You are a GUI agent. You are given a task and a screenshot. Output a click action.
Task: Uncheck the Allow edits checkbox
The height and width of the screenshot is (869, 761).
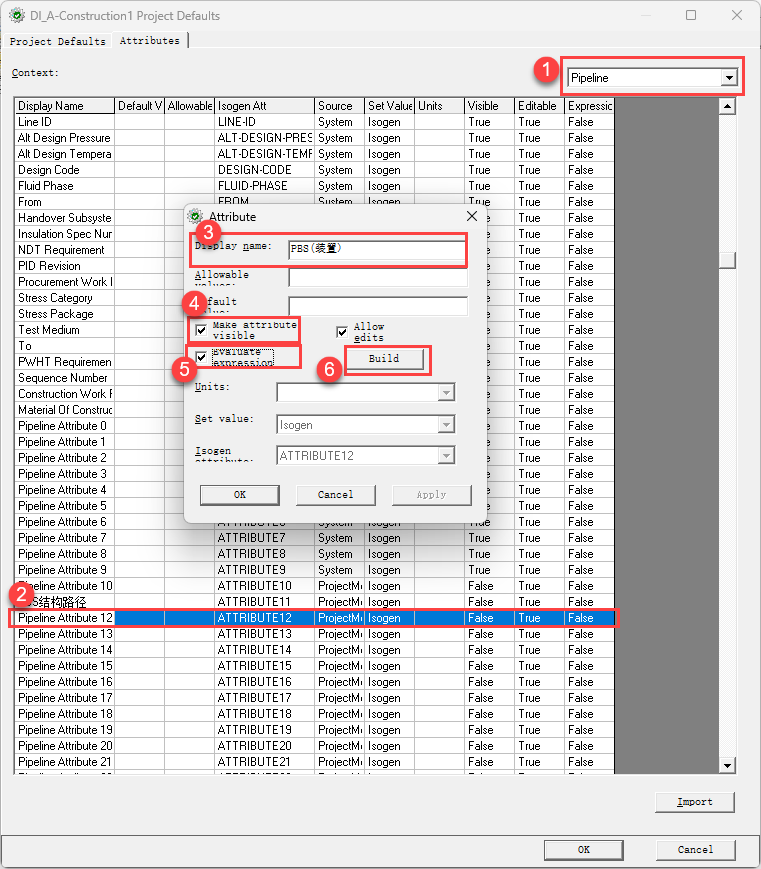coord(342,331)
